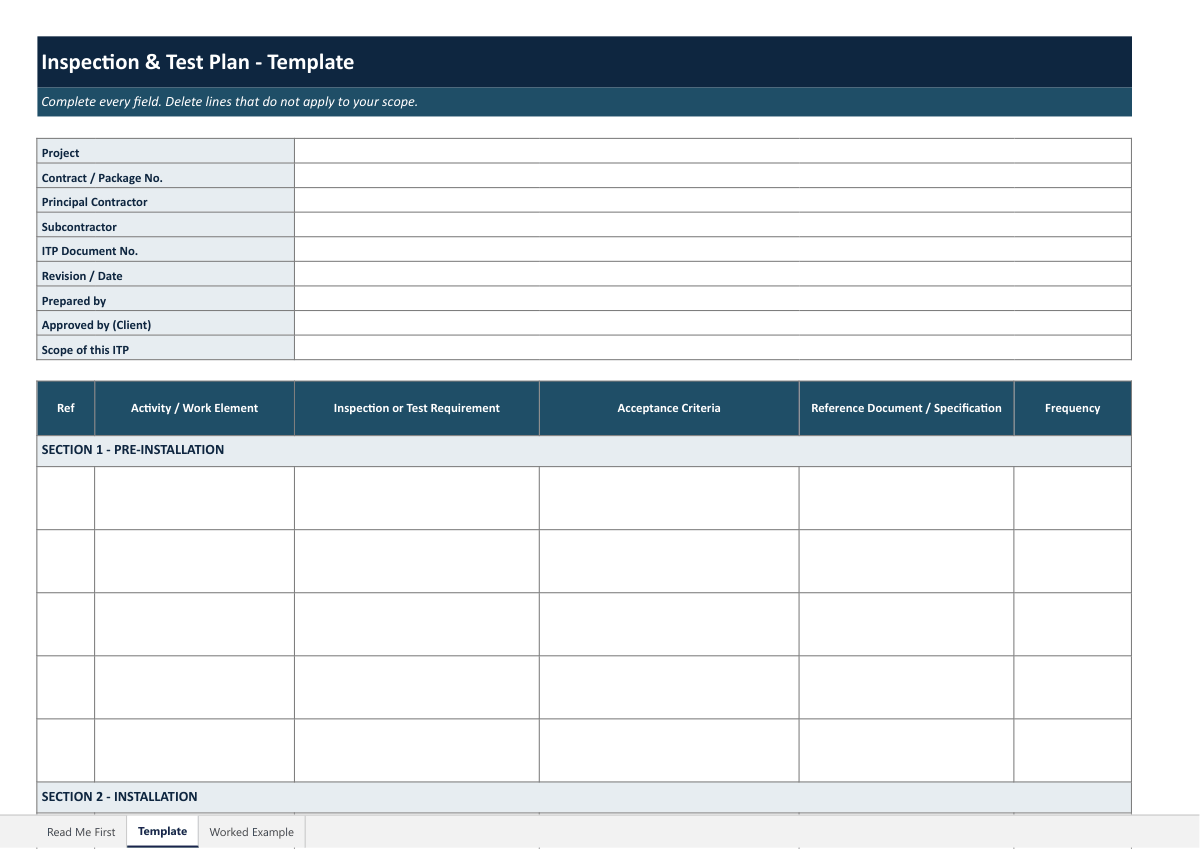1200x849 pixels.
Task: Select the Contract / Package No. input cell
Action: pyautogui.click(x=713, y=176)
